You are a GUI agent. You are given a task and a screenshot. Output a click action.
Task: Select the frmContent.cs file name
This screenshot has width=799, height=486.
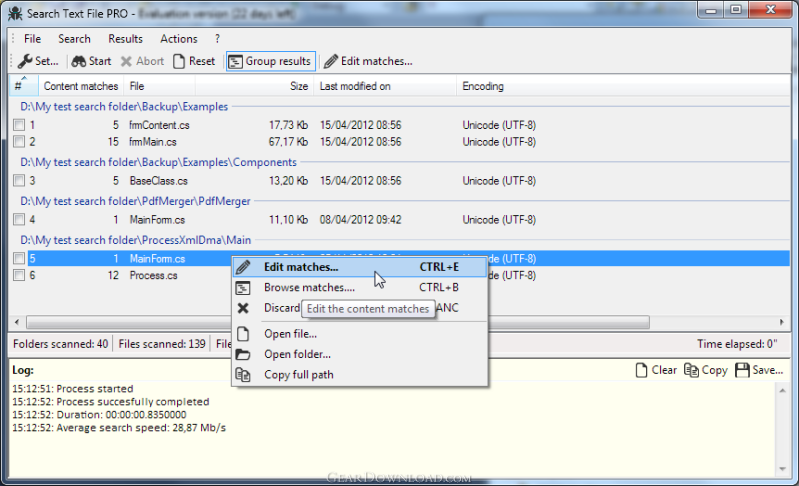(x=159, y=125)
